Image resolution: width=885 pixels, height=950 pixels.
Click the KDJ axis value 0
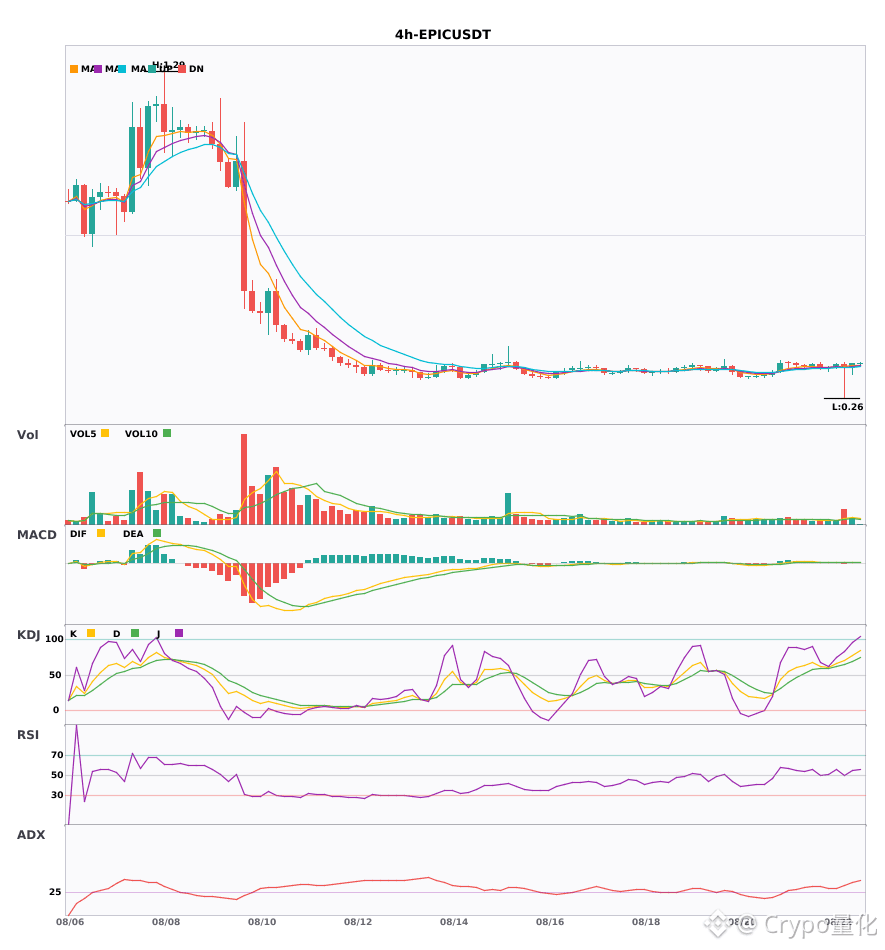pyautogui.click(x=56, y=710)
